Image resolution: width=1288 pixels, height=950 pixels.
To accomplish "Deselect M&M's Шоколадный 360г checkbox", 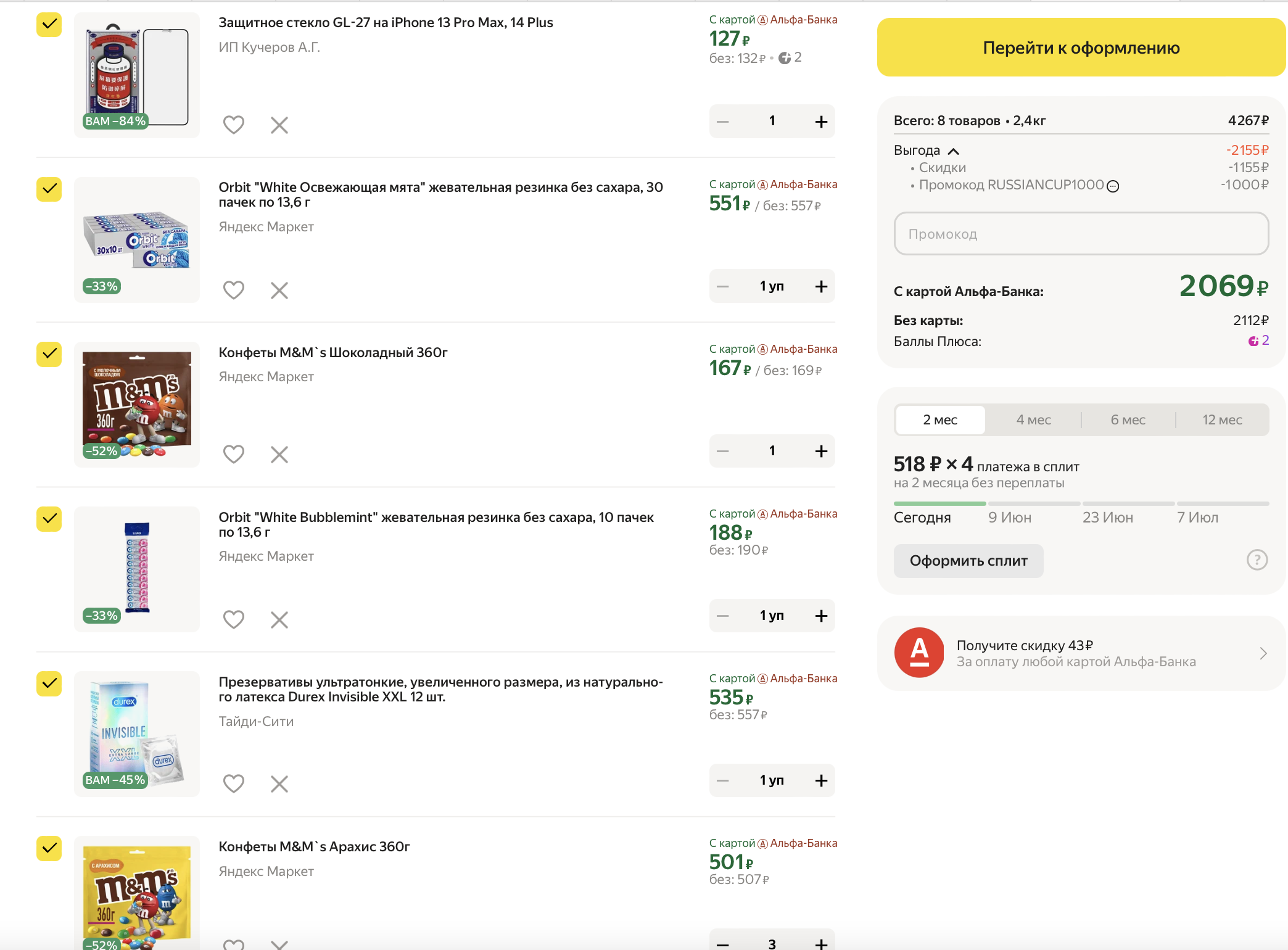I will tap(49, 354).
